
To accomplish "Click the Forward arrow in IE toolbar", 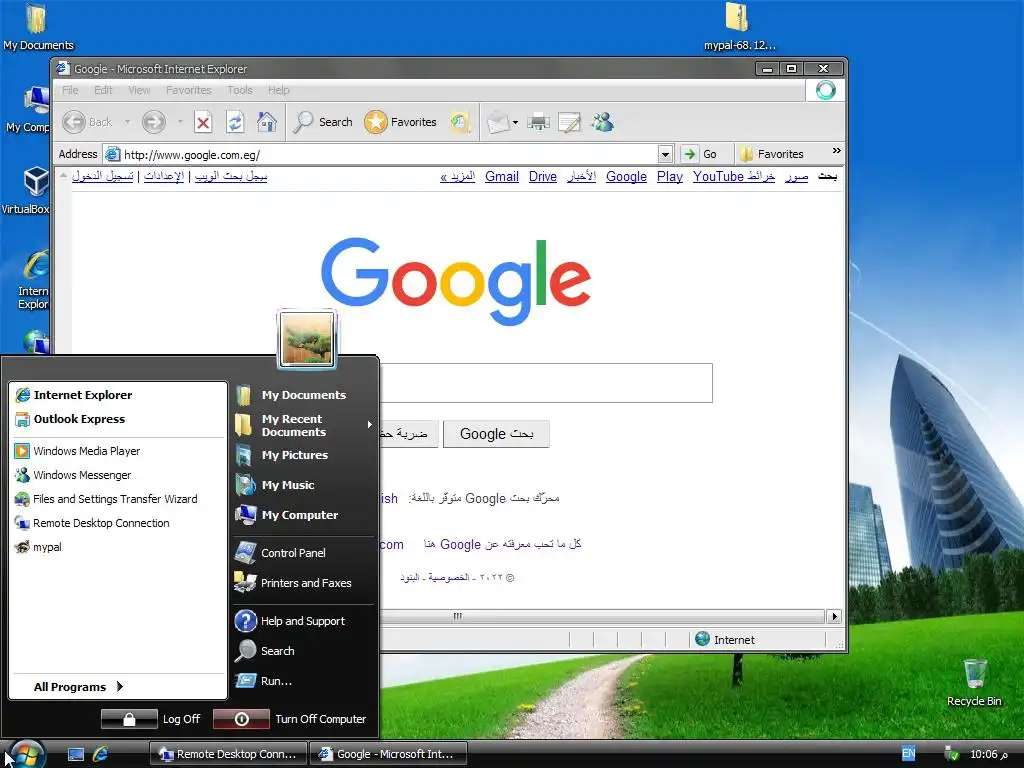I will click(154, 122).
